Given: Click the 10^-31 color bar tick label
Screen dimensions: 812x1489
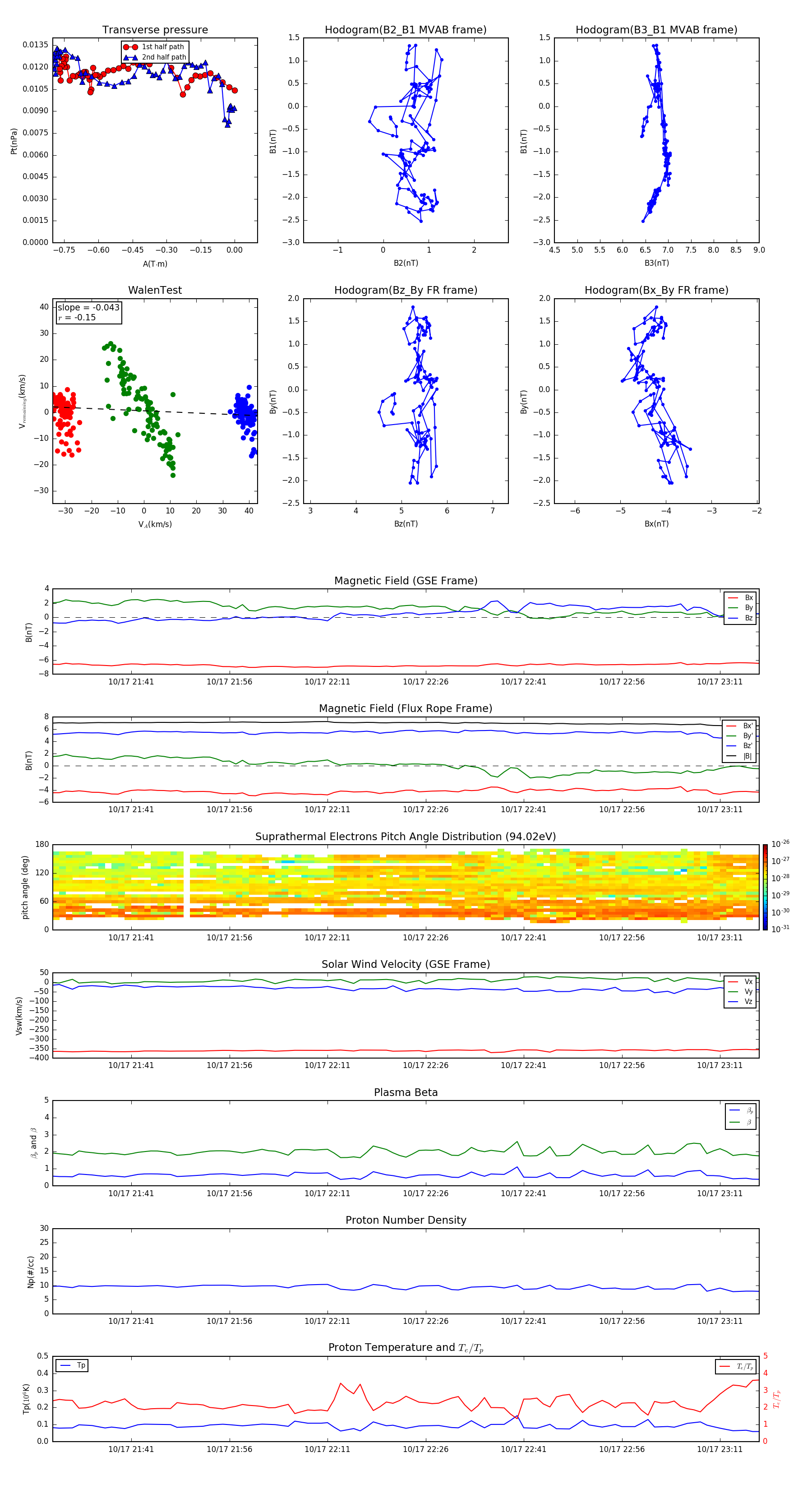Looking at the screenshot, I should tap(781, 929).
